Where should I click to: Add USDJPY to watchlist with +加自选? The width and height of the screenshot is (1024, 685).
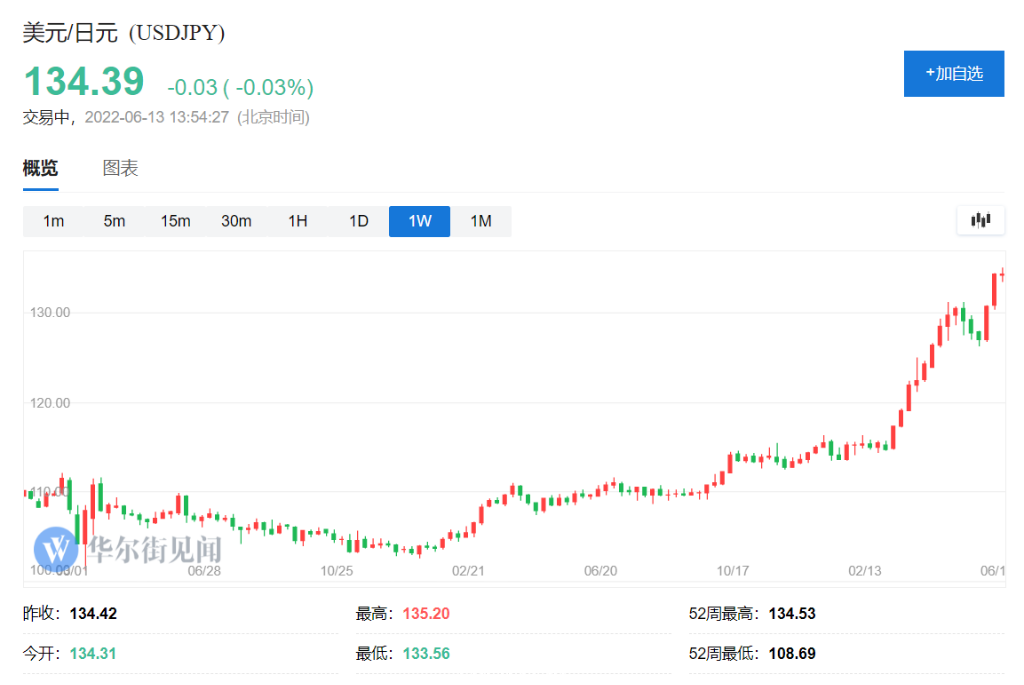click(953, 74)
